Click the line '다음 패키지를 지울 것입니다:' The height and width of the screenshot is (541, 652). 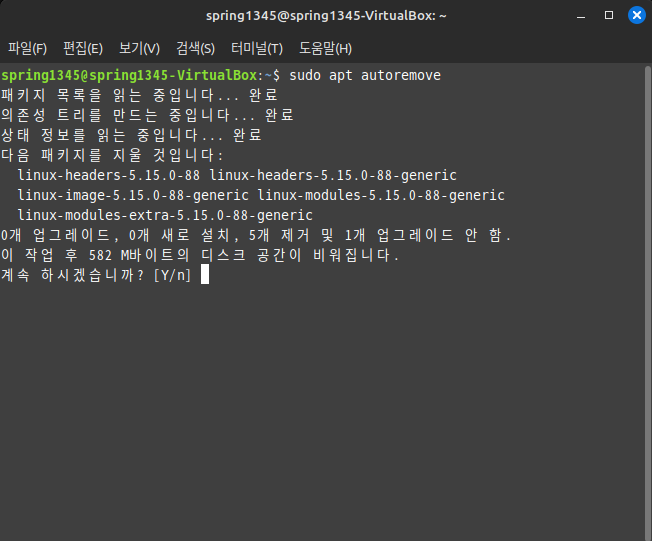point(112,155)
